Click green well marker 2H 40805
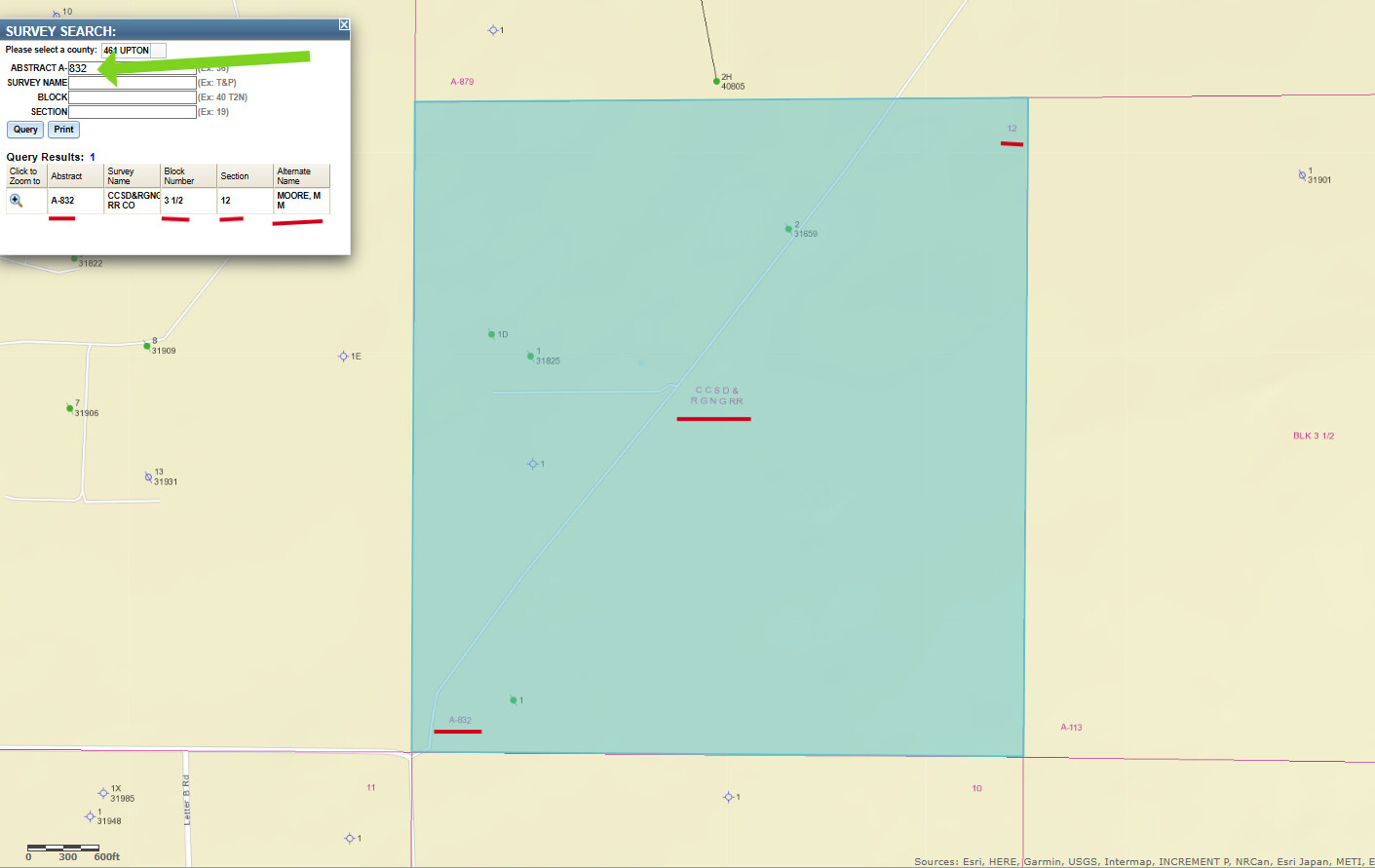This screenshot has height=868, width=1375. (716, 82)
